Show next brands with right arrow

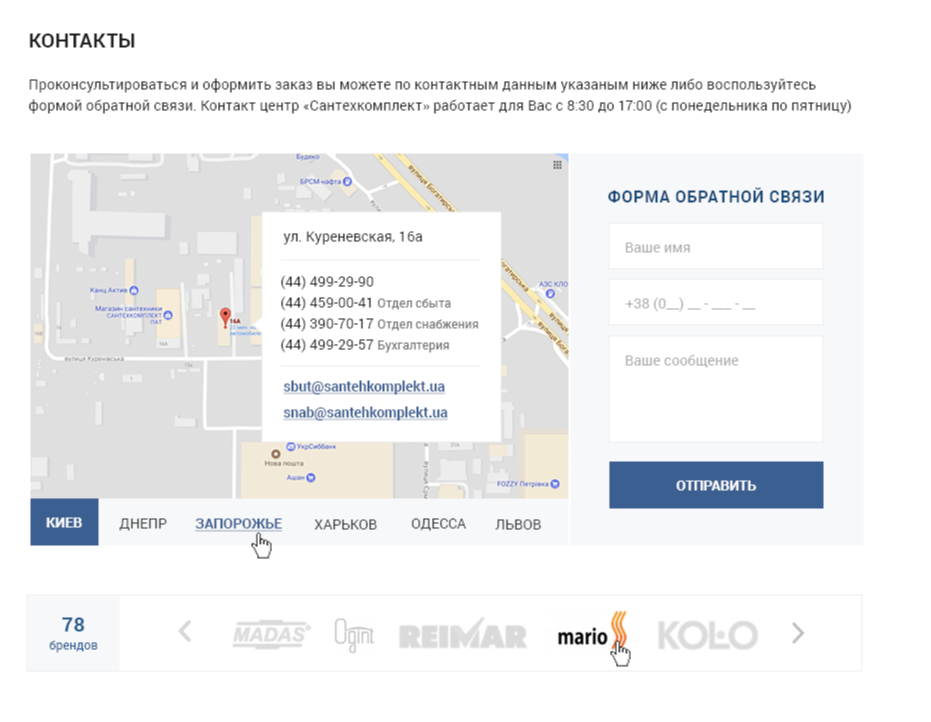coord(797,633)
